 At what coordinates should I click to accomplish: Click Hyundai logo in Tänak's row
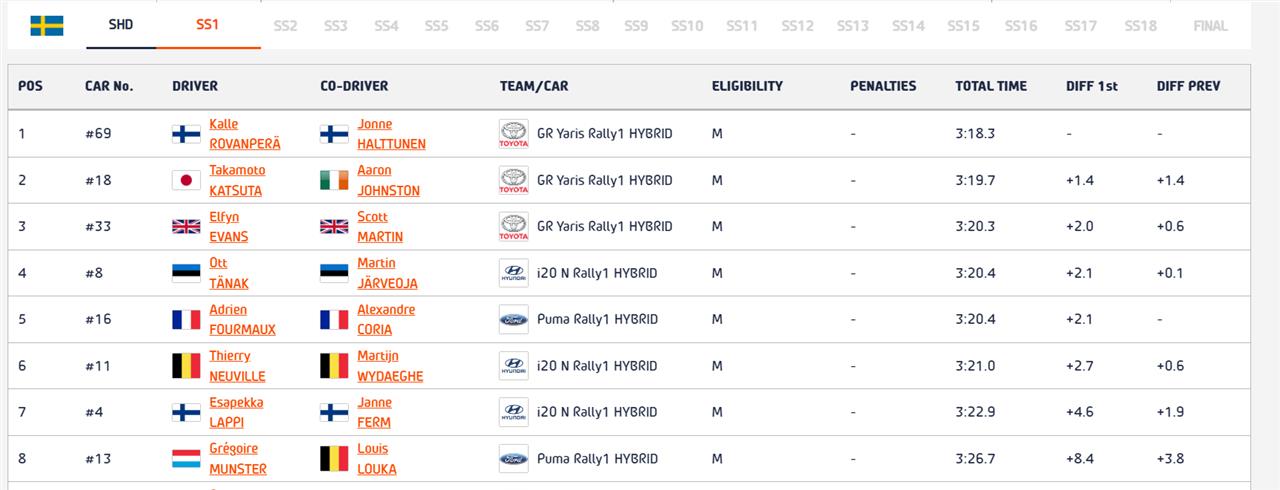click(x=513, y=273)
